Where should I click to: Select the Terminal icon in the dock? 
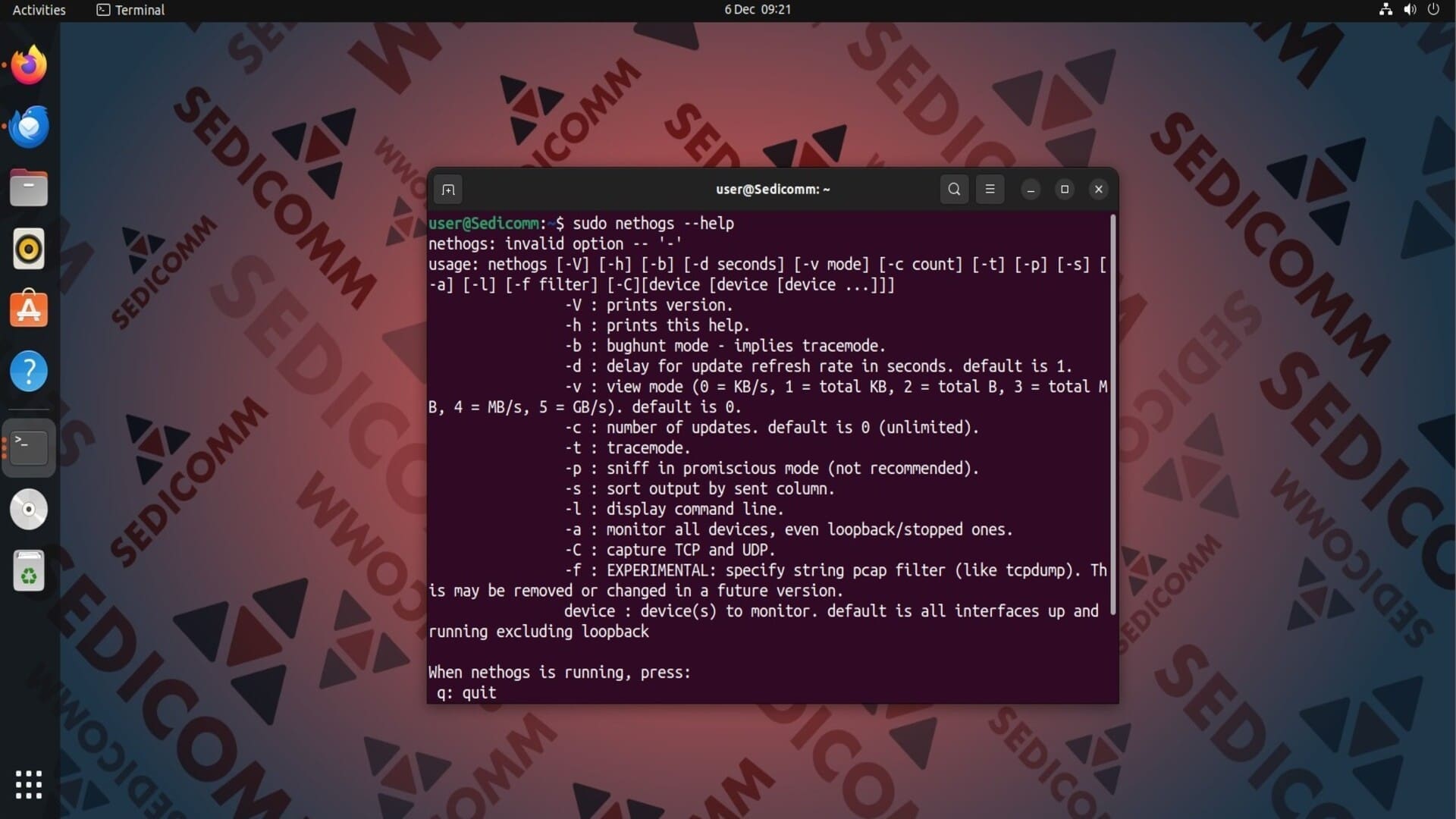[x=29, y=447]
